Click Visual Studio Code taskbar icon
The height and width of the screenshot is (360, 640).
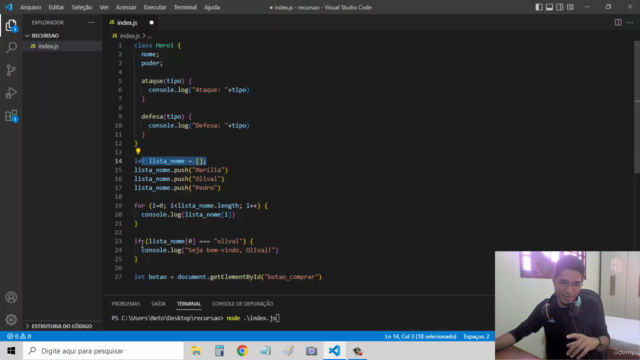(x=334, y=351)
